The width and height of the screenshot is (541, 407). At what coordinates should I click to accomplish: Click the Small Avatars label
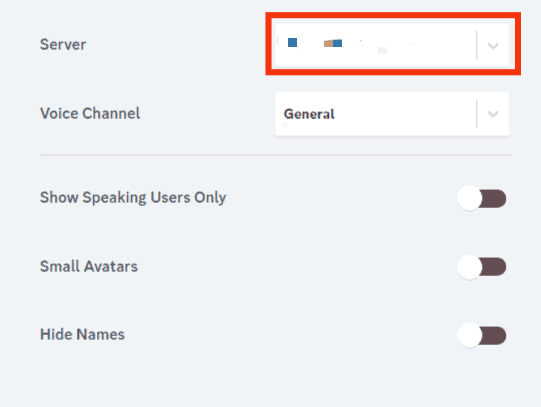point(89,266)
